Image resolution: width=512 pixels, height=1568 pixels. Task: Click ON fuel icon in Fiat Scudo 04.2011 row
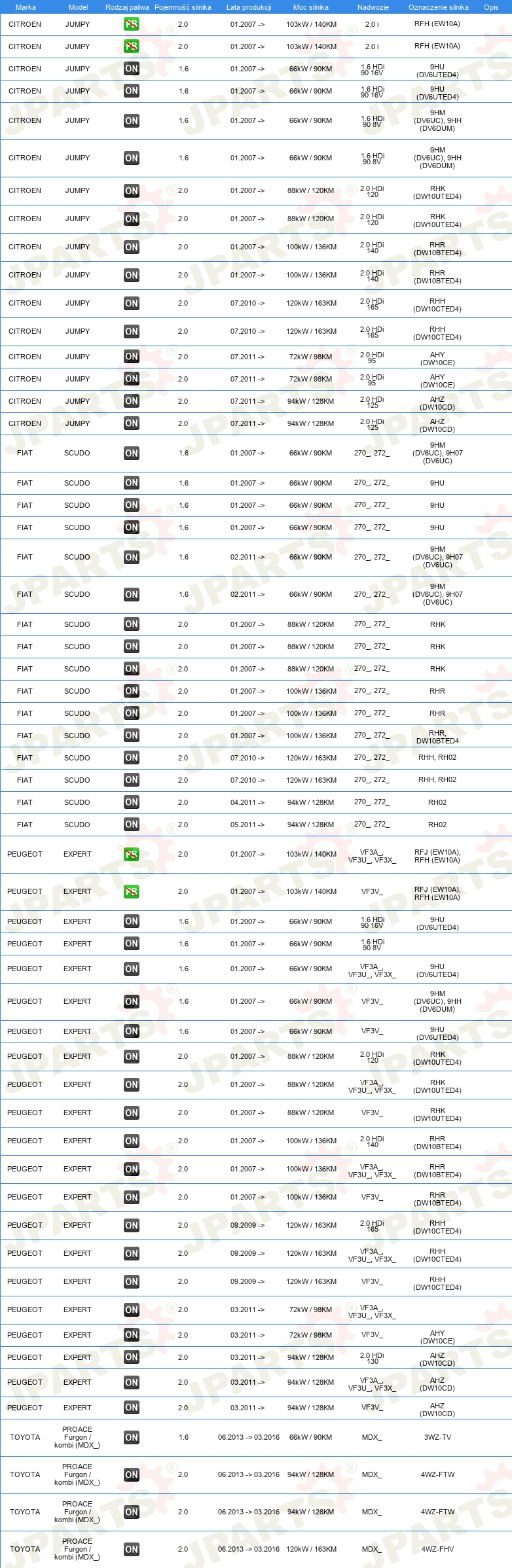click(x=132, y=802)
